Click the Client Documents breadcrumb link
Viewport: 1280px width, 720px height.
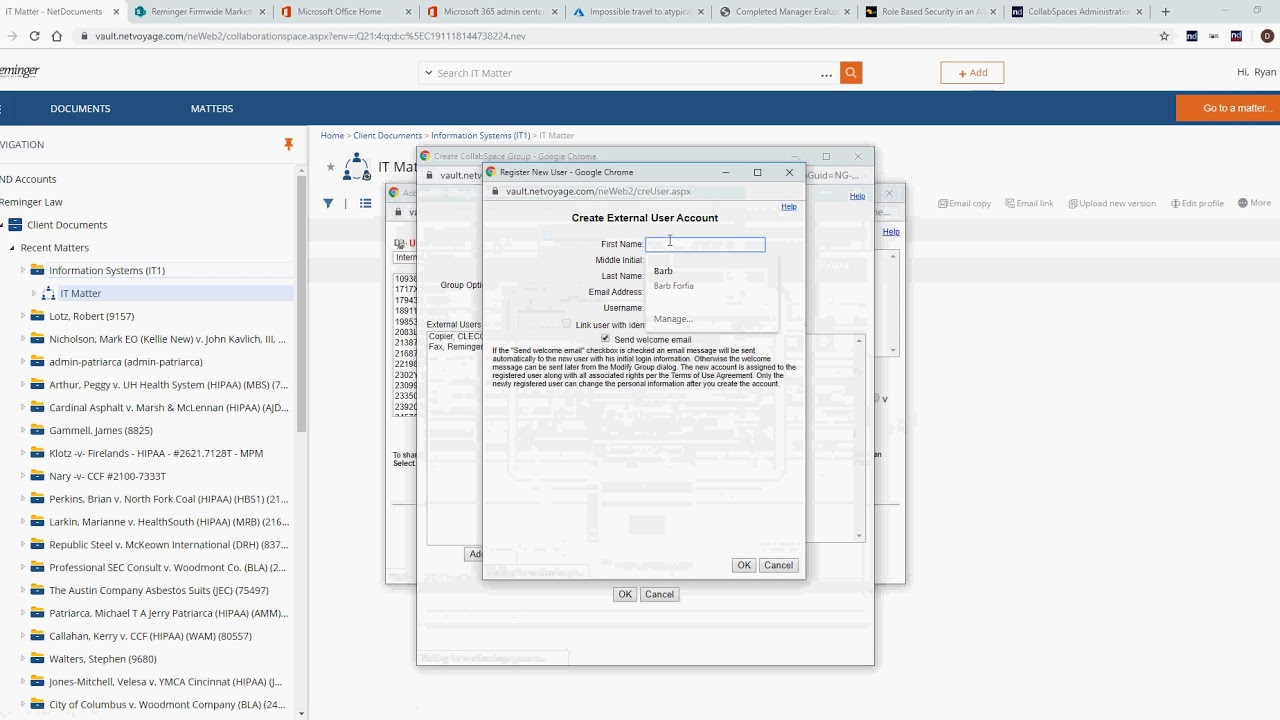tap(387, 135)
